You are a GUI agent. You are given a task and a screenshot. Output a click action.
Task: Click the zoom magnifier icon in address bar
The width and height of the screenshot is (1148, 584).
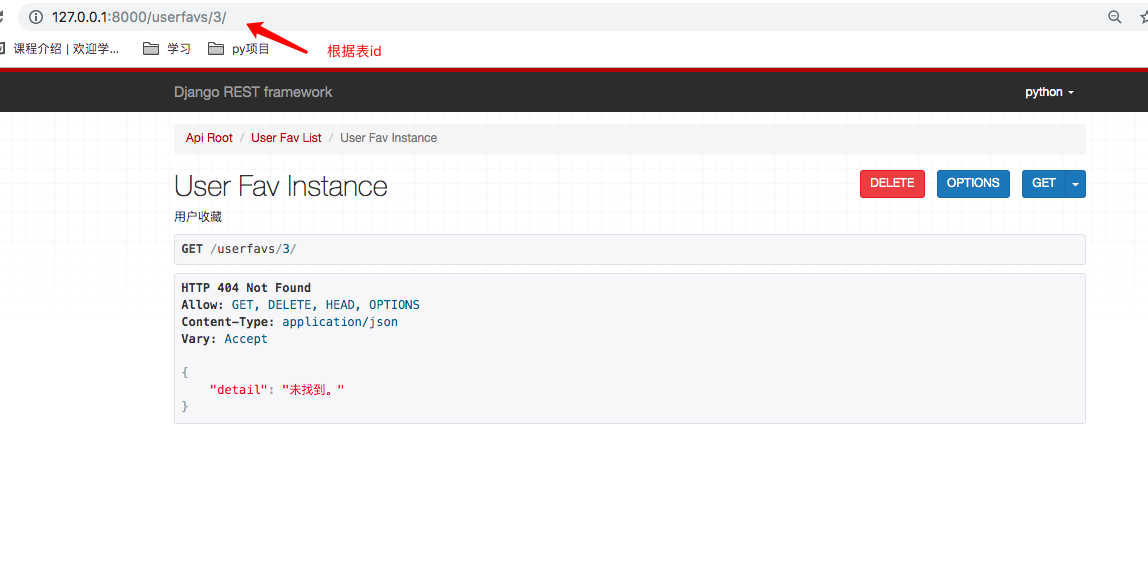(x=1114, y=18)
